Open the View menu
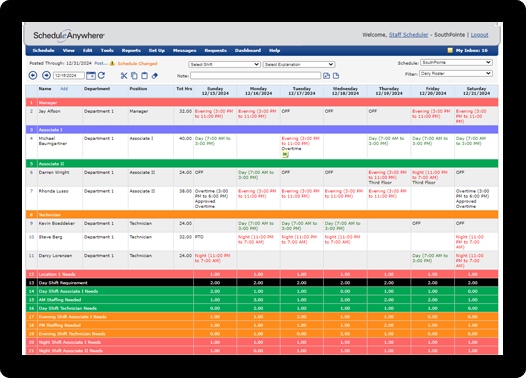The width and height of the screenshot is (526, 378). 68,50
